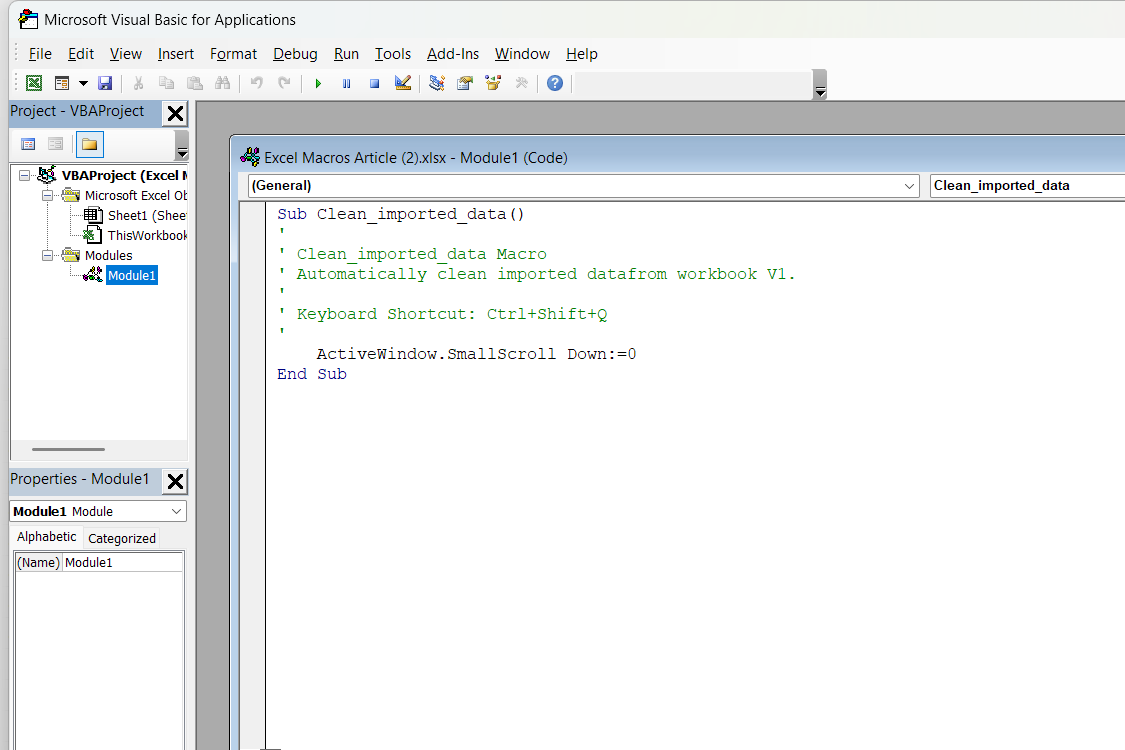Click the Sub Clean_imported_data() line
The image size is (1125, 750).
401,214
